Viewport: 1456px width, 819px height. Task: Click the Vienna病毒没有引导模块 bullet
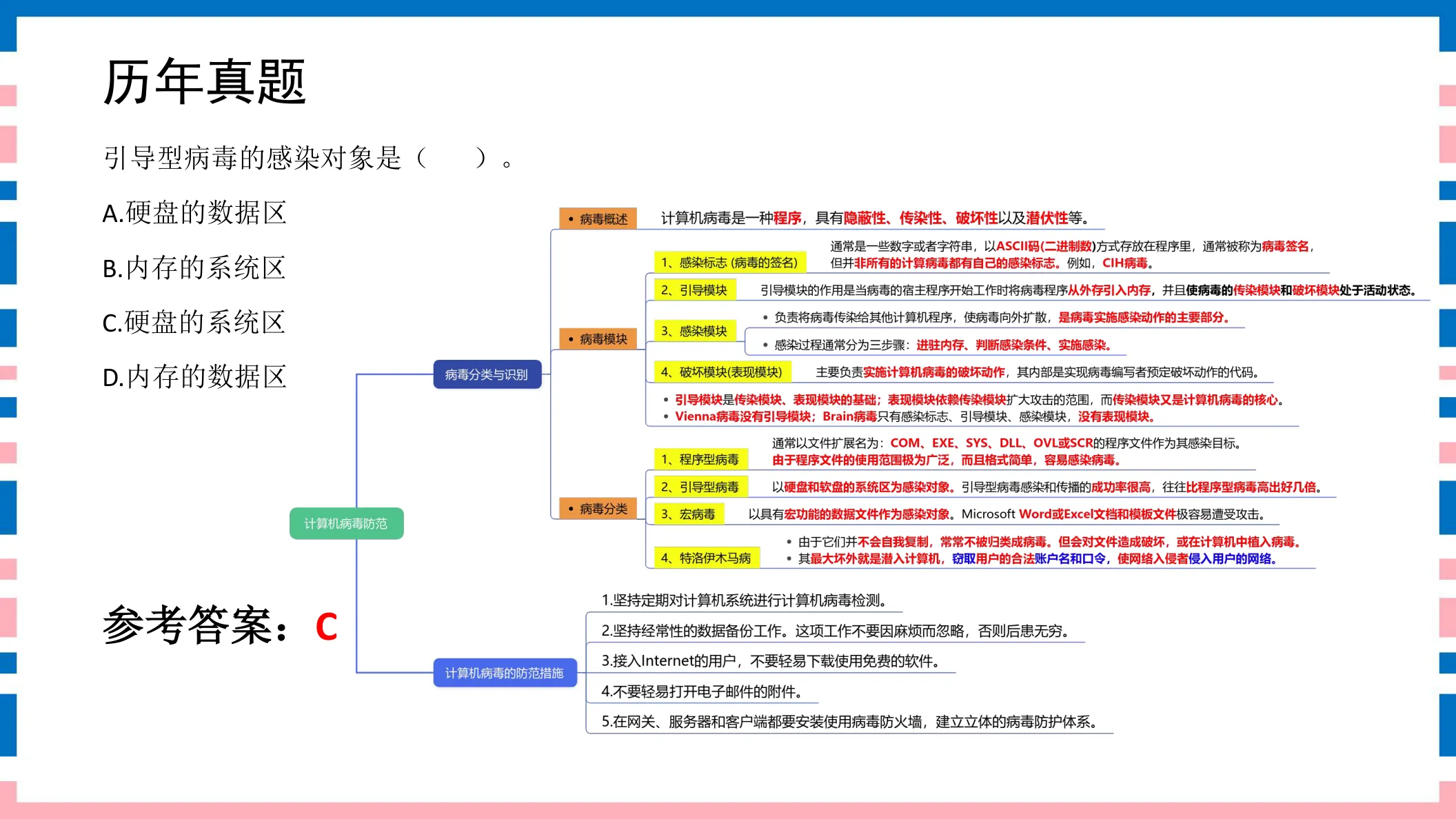click(909, 416)
